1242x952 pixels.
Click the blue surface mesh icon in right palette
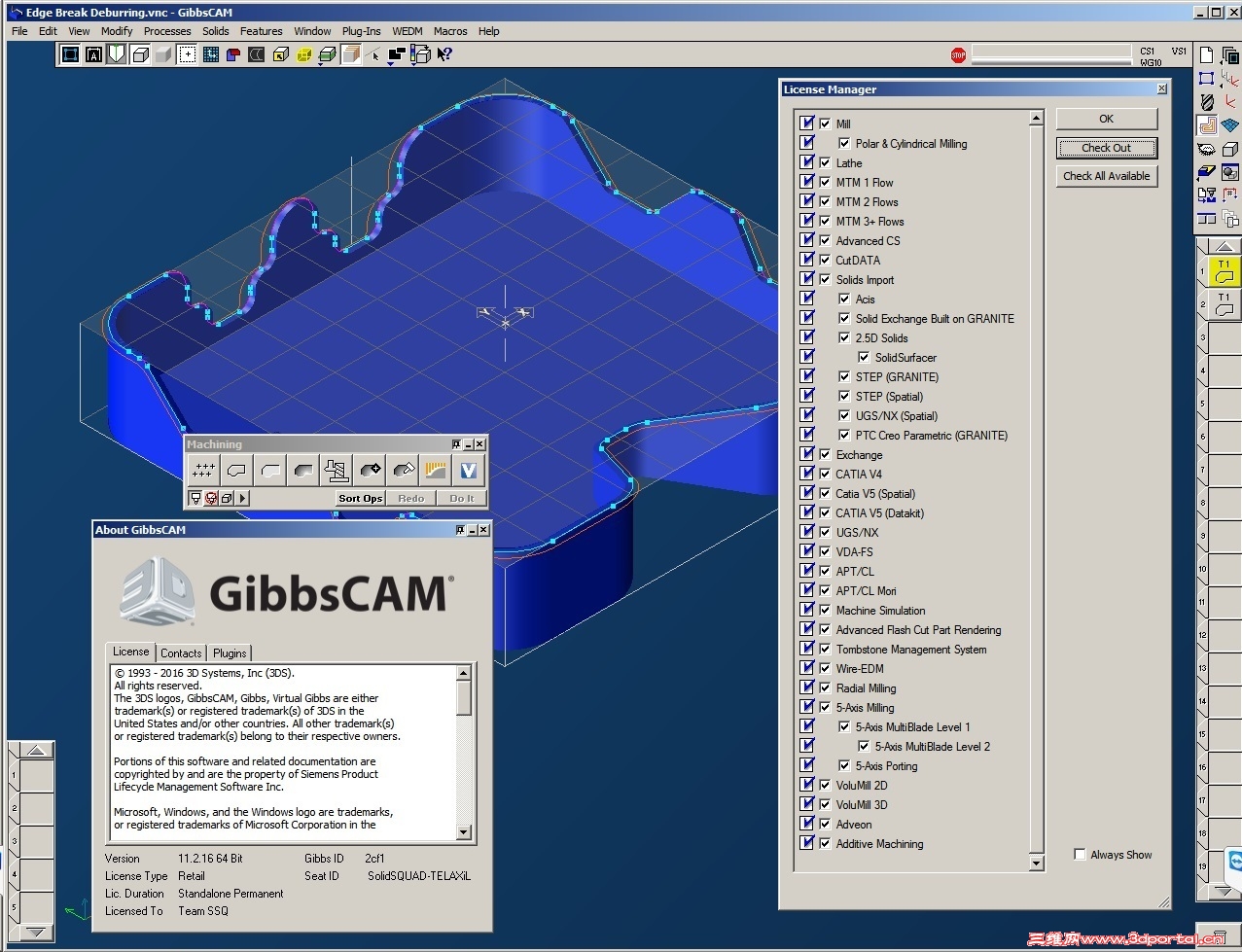tap(1230, 125)
